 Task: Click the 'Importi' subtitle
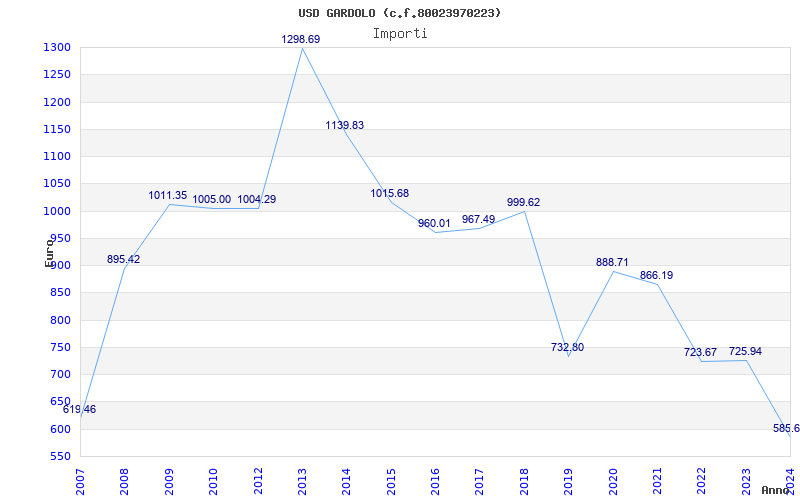coord(400,34)
